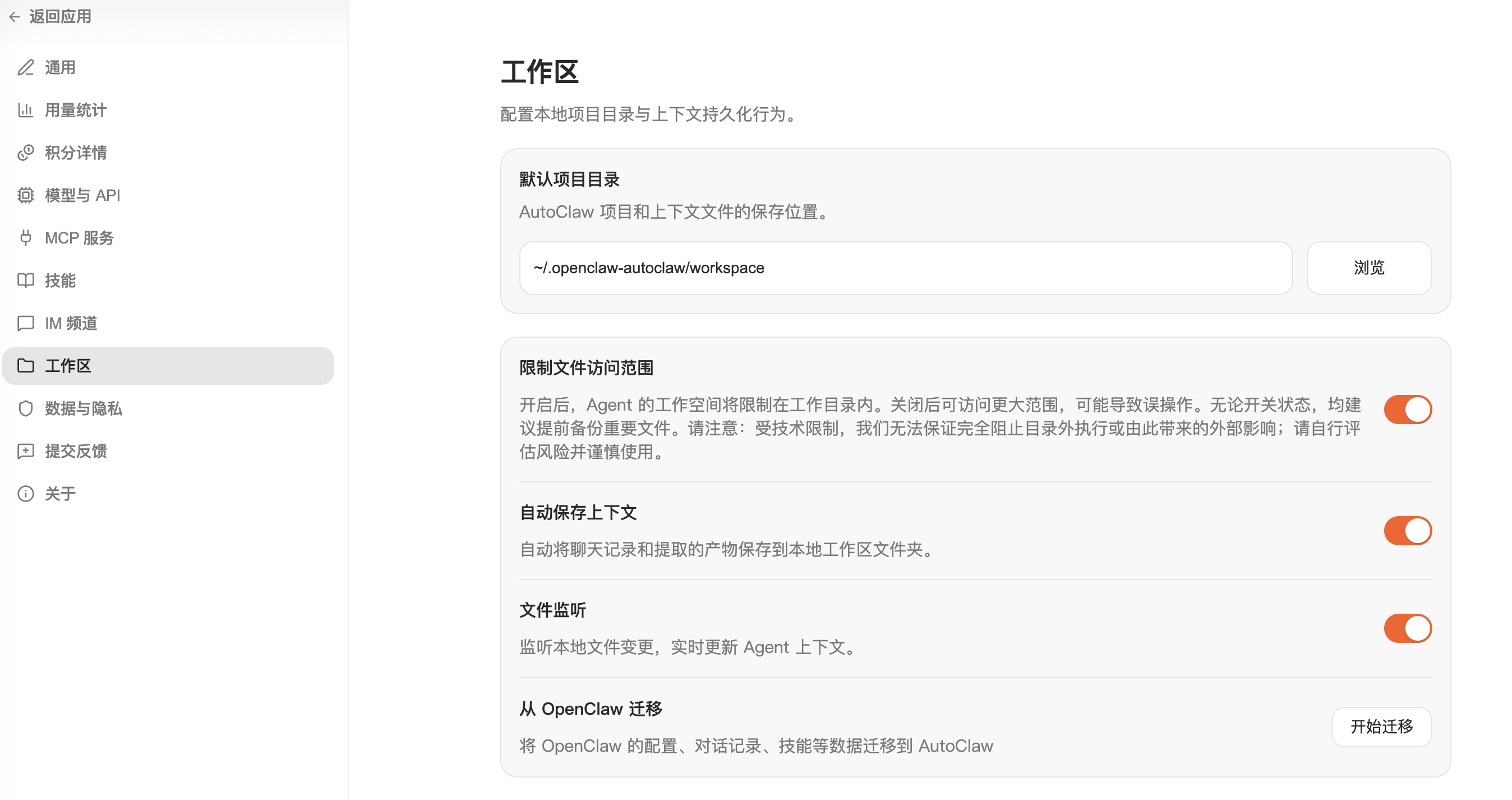Viewport: 1512px width, 800px height.
Task: Click the back arrow icon next to 返回应用
Action: 15,17
